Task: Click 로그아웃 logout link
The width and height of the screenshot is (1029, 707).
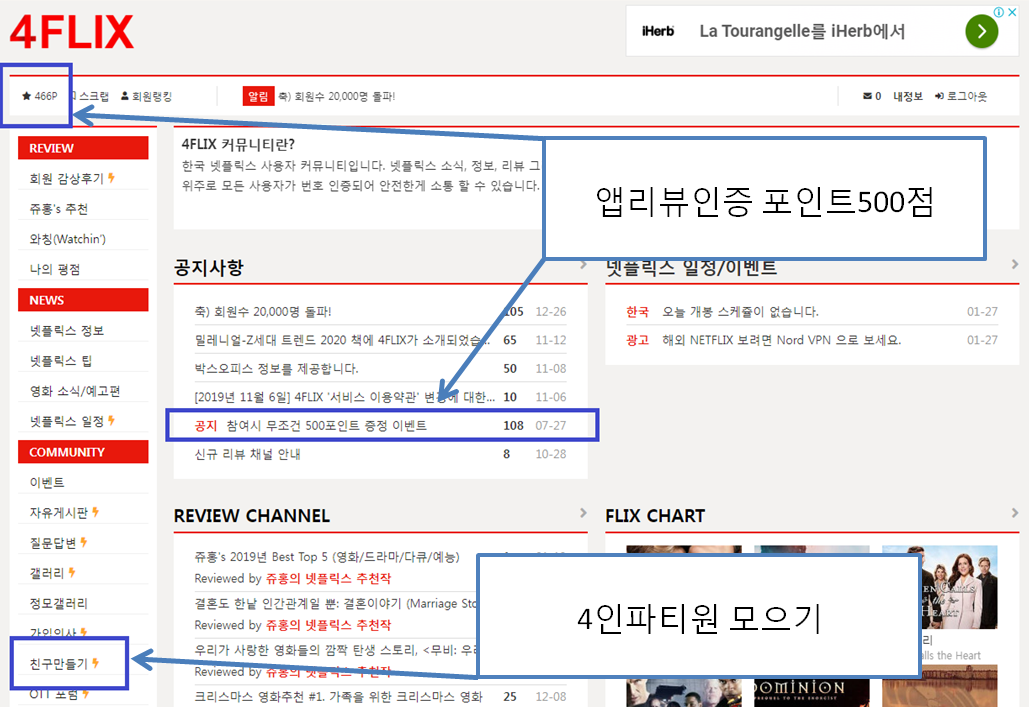Action: point(961,96)
